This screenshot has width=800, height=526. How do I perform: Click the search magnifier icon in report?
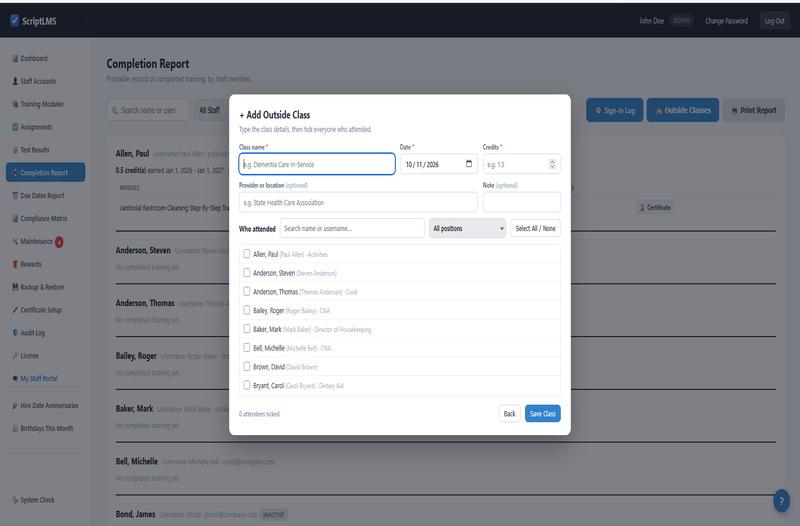click(115, 110)
